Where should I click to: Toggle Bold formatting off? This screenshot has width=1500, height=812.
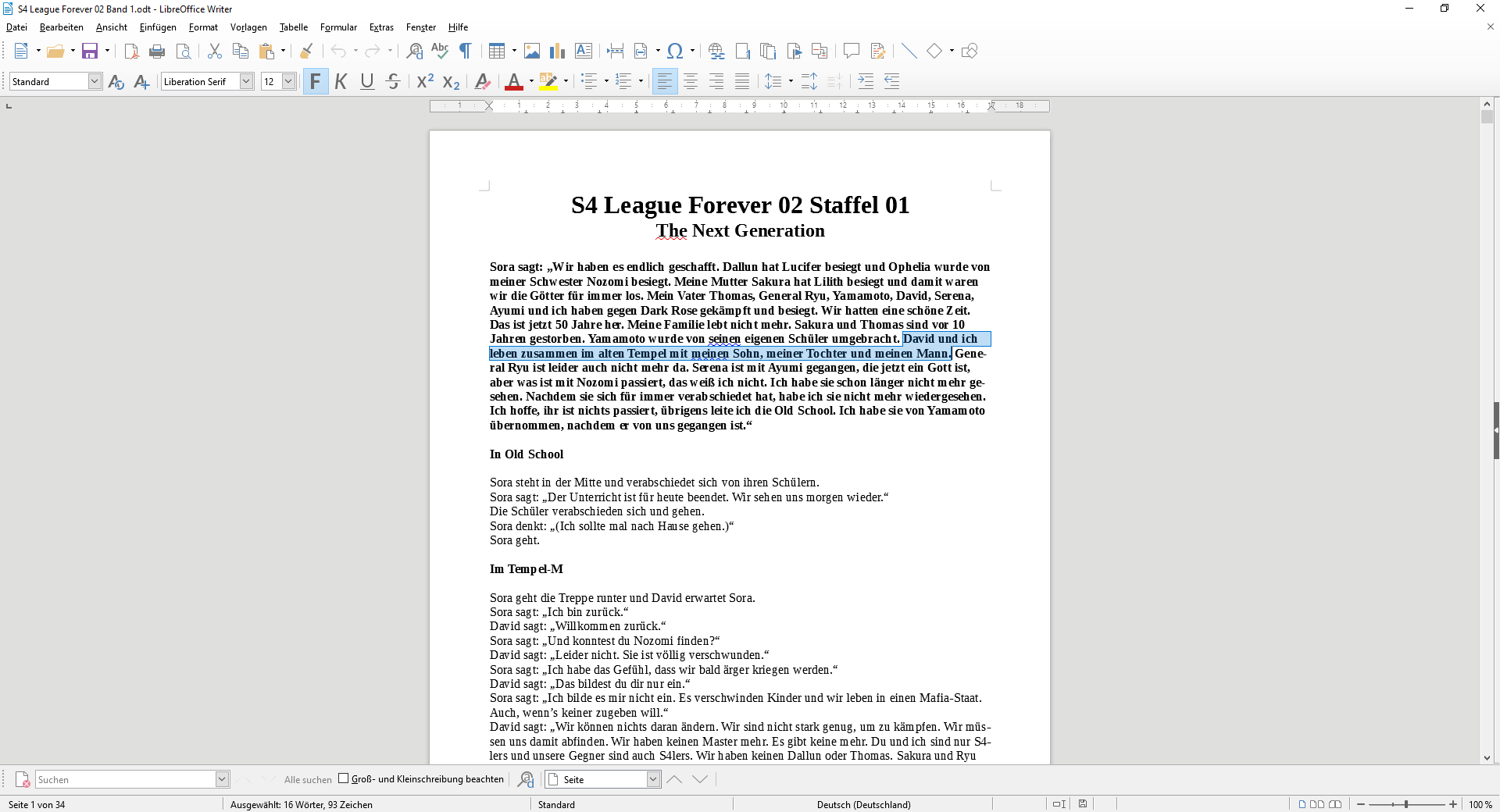click(316, 81)
